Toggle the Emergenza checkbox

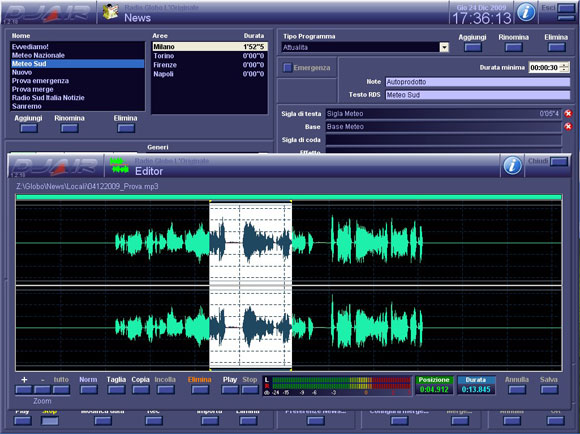tap(287, 68)
